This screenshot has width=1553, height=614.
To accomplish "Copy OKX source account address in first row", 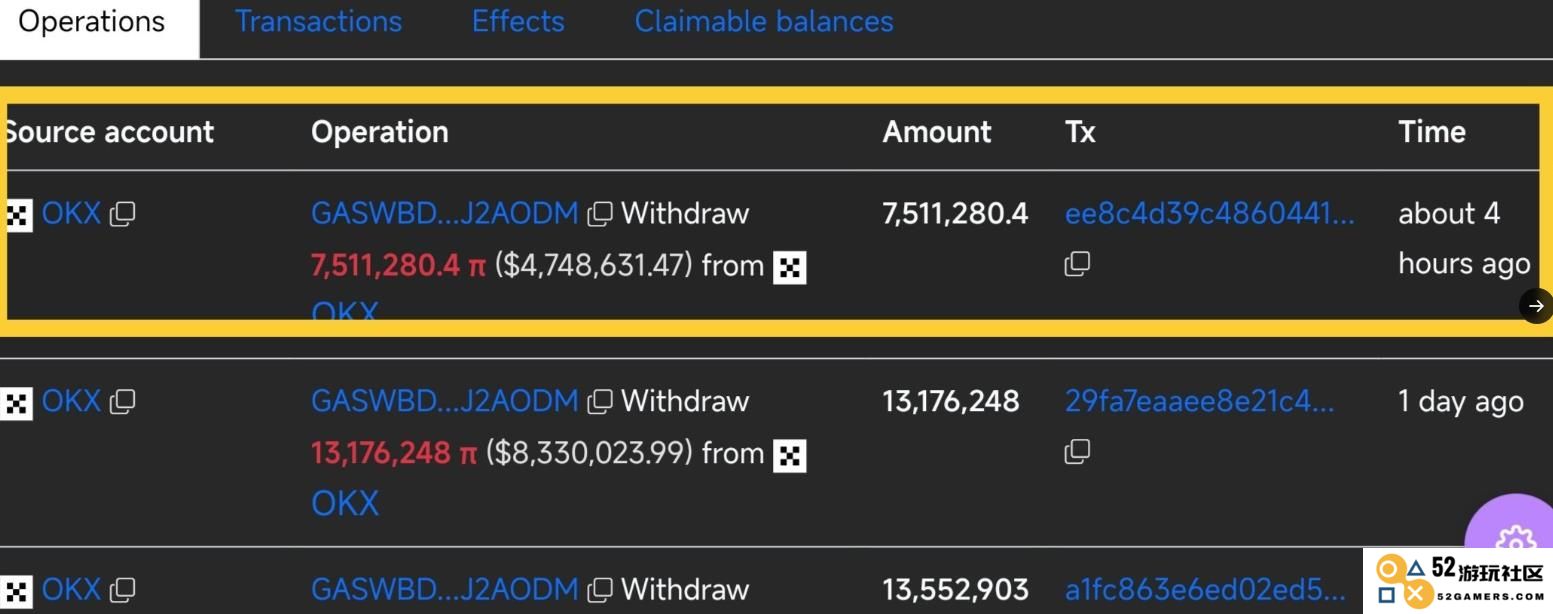I will click(122, 214).
